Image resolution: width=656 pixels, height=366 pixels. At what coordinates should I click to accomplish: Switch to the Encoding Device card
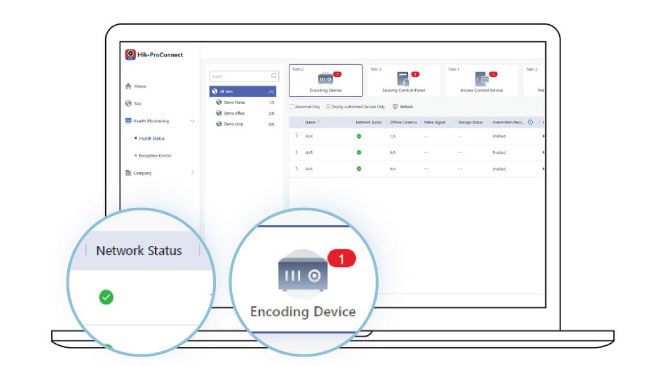tap(325, 80)
